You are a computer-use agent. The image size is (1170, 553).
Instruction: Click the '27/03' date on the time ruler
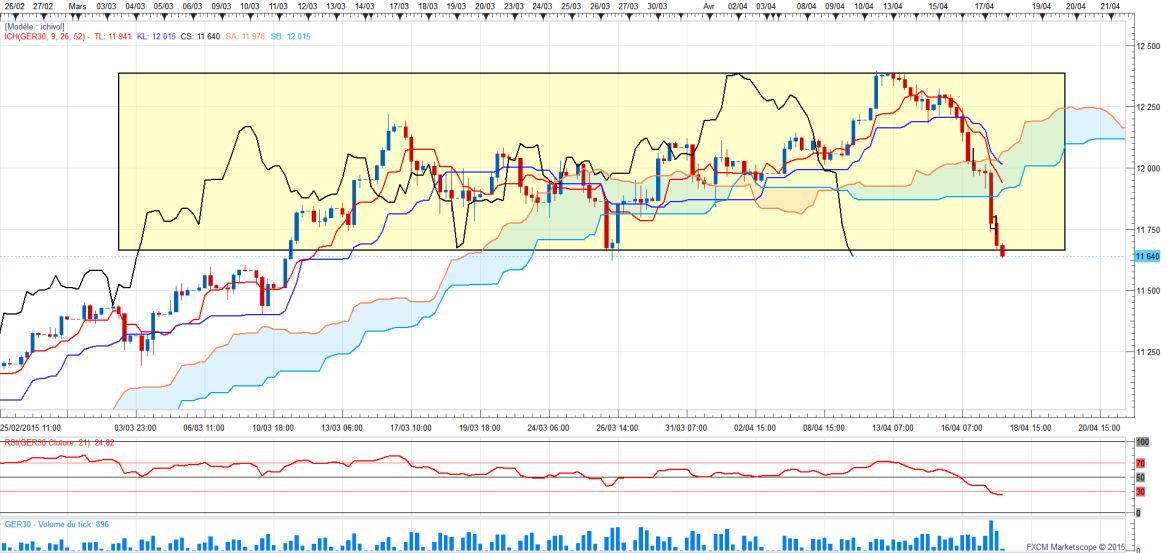[x=628, y=5]
